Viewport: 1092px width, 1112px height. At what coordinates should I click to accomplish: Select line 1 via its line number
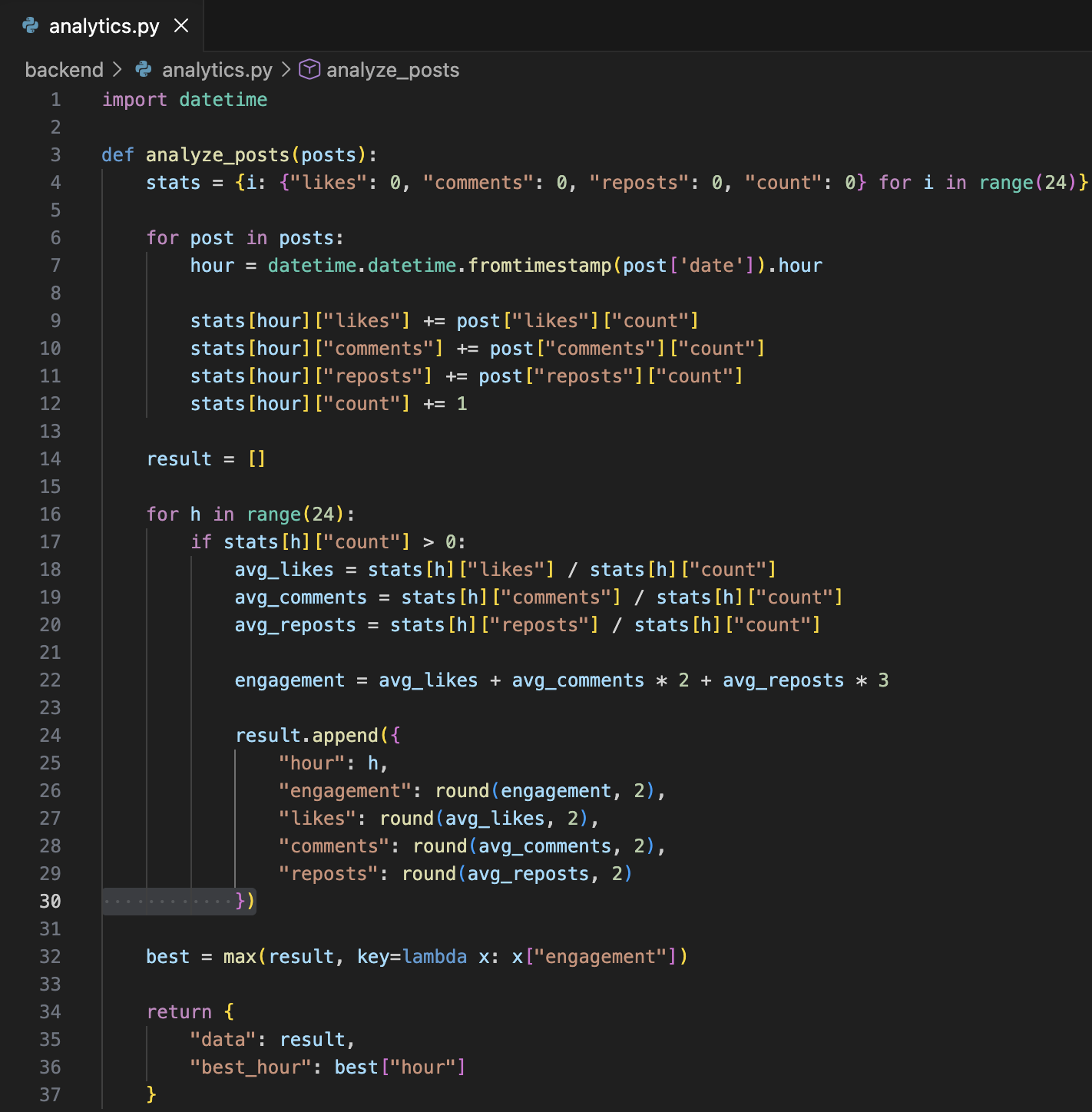point(55,100)
